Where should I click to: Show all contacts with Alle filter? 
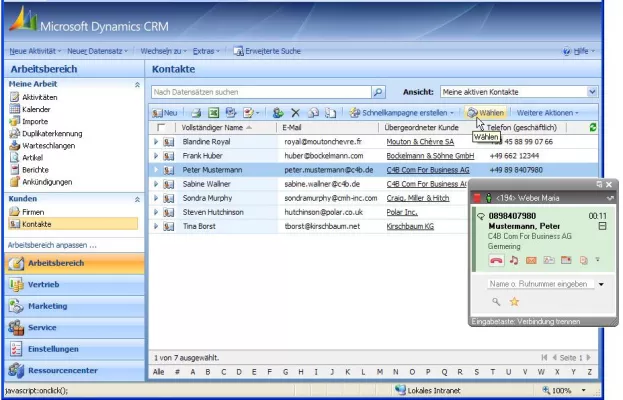(x=159, y=372)
